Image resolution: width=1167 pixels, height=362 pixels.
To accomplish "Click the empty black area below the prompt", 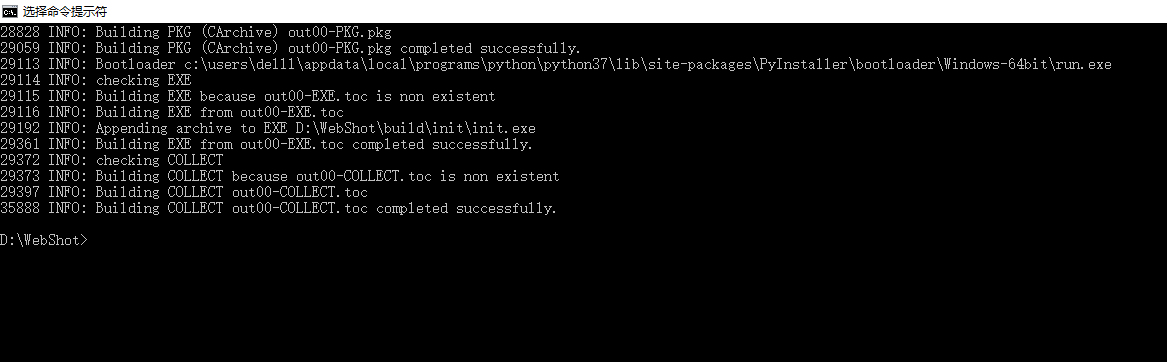I will tap(584, 305).
